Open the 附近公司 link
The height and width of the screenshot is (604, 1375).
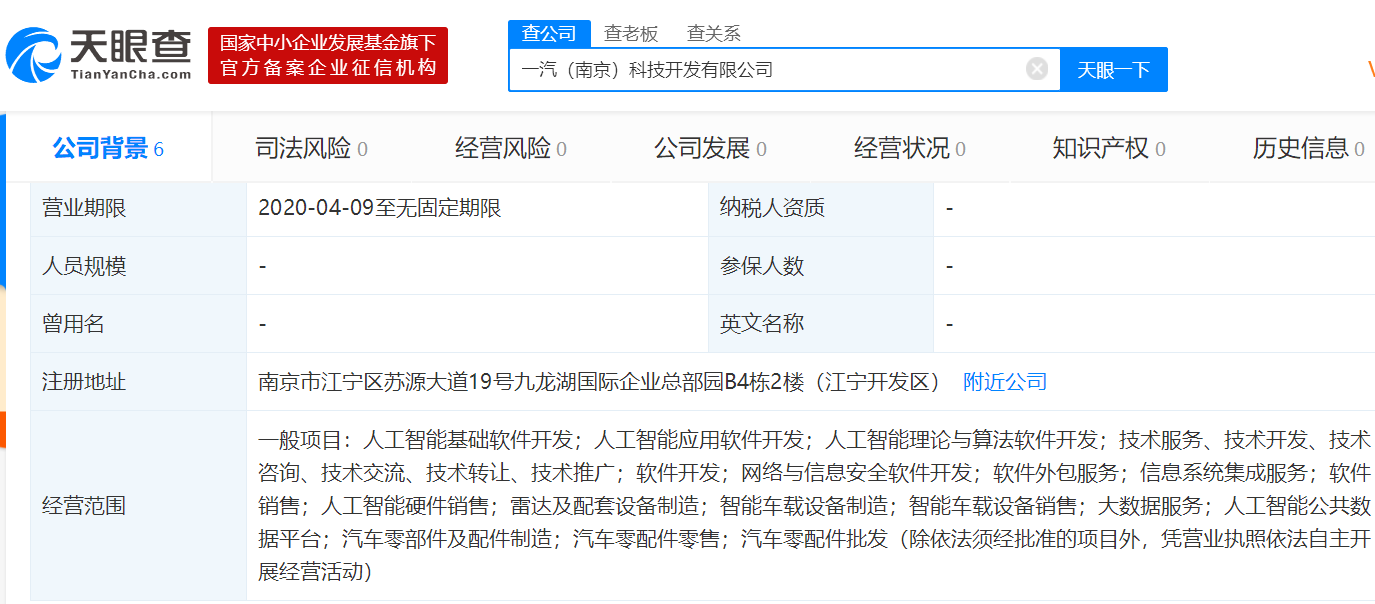(1004, 381)
